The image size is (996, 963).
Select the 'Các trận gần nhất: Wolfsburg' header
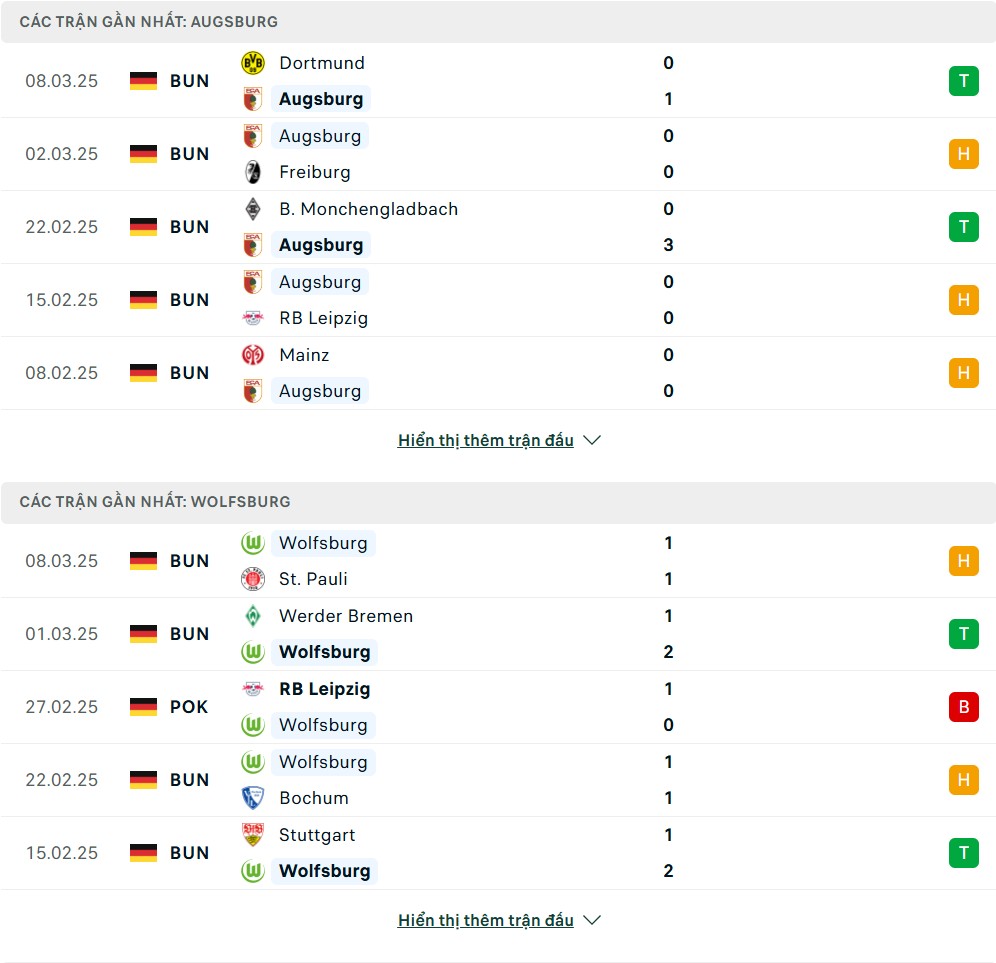[x=498, y=502]
